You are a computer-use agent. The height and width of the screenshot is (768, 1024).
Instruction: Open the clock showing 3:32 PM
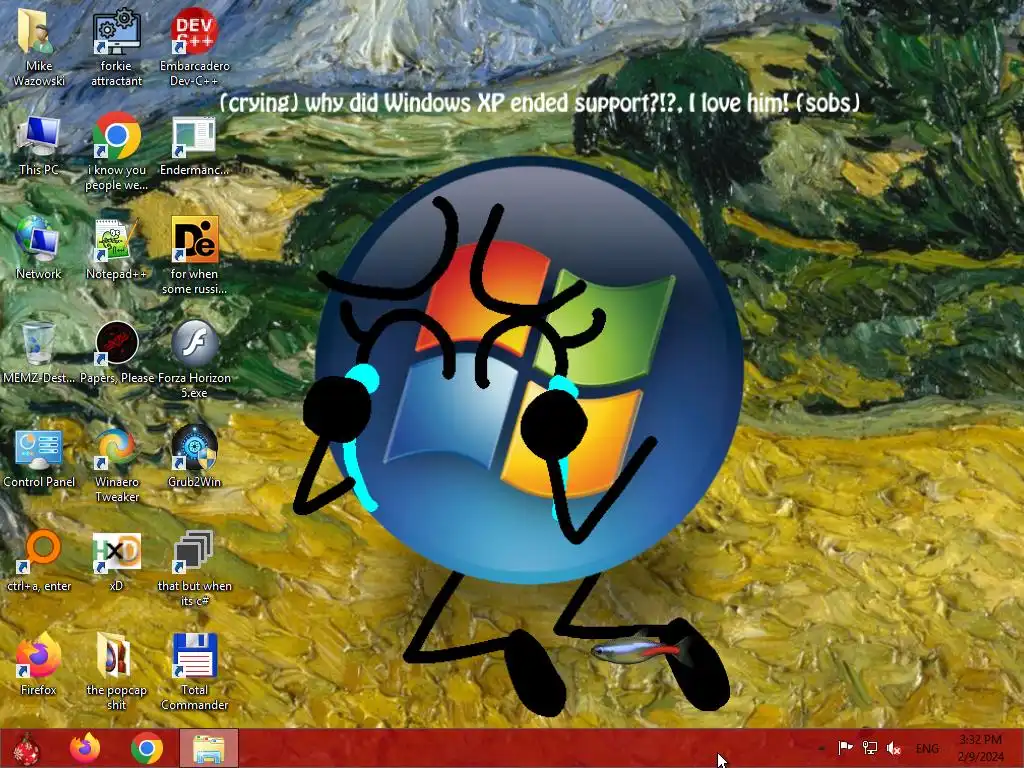[980, 748]
